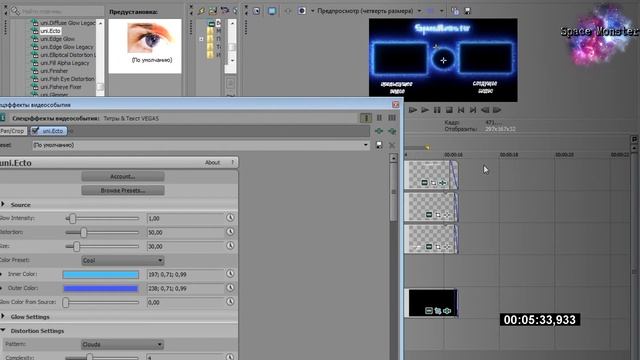This screenshot has height=360, width=640.
Task: Click the video preview image
Action: 443,60
